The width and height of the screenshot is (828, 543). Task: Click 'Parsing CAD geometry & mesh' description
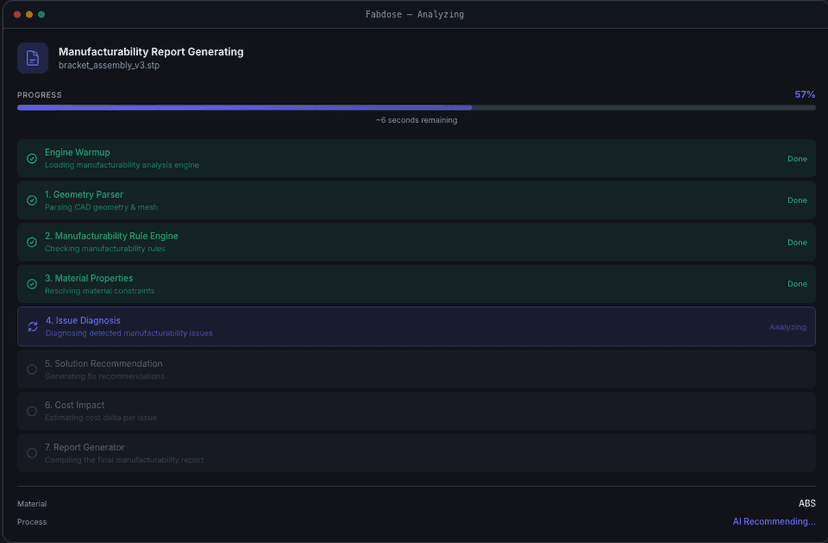pos(101,208)
